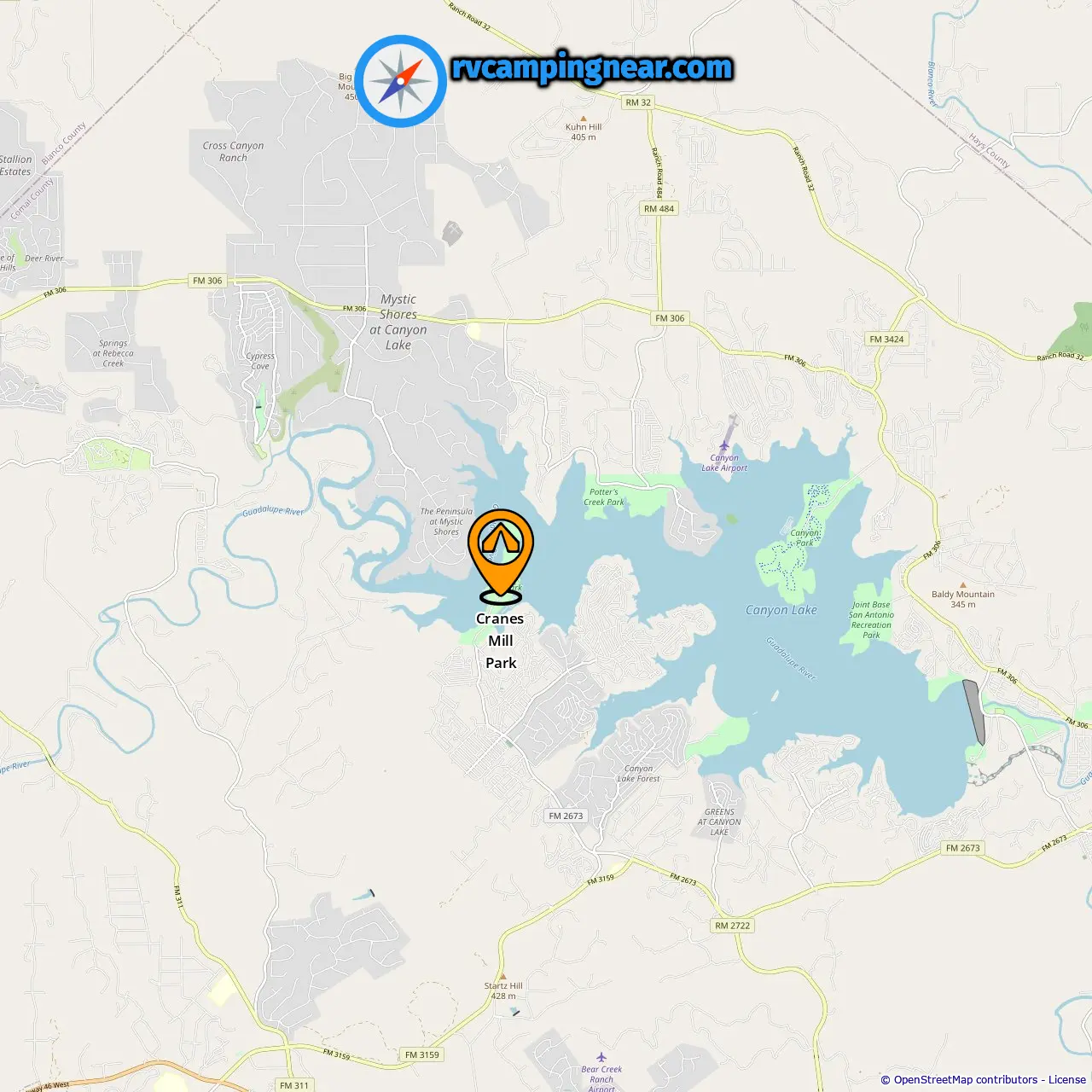Screen dimensions: 1092x1092
Task: Open the rvcampingnear.com site title
Action: 592,67
